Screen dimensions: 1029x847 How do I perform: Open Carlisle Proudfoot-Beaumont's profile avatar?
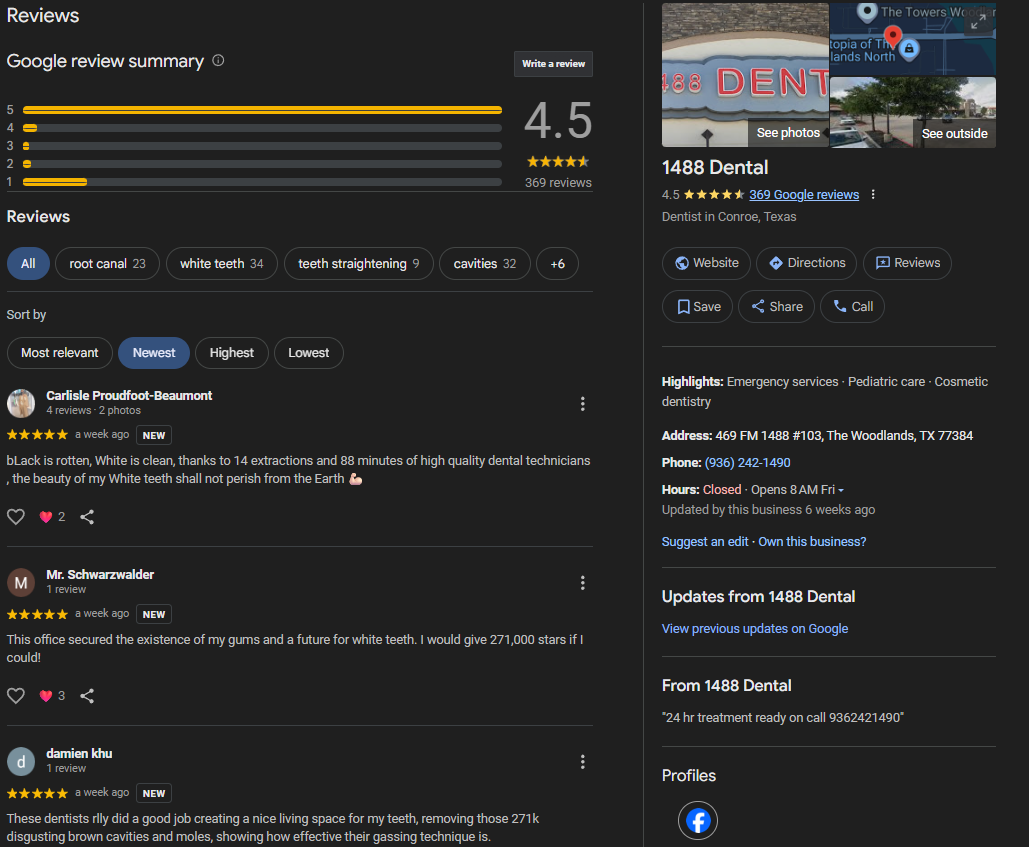[21, 403]
